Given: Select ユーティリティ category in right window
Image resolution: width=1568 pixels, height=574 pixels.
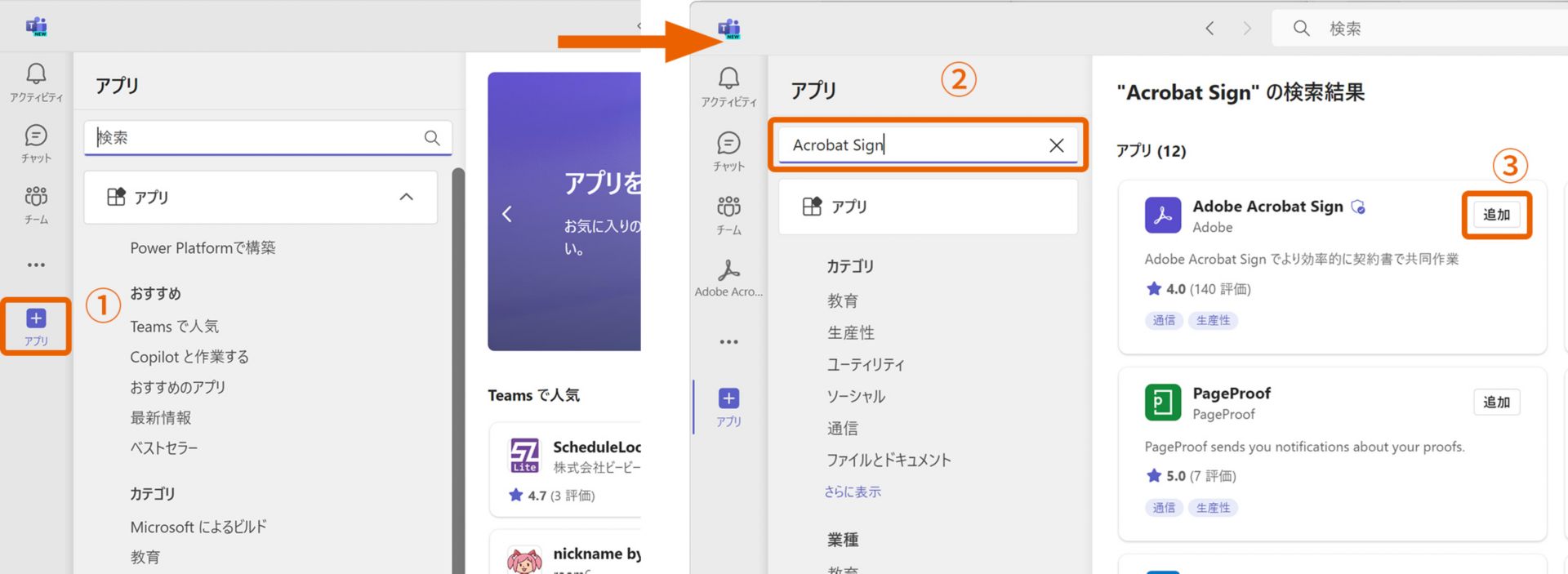Looking at the screenshot, I should point(866,365).
